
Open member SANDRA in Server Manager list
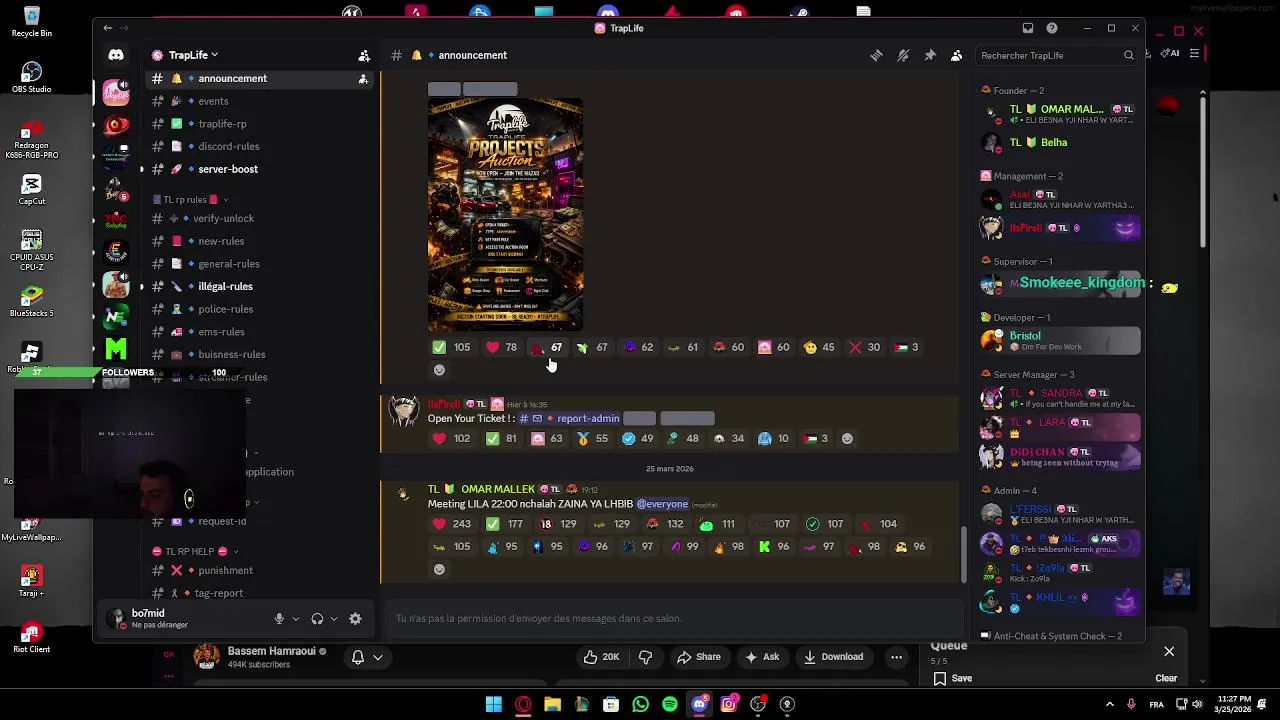coord(1061,398)
